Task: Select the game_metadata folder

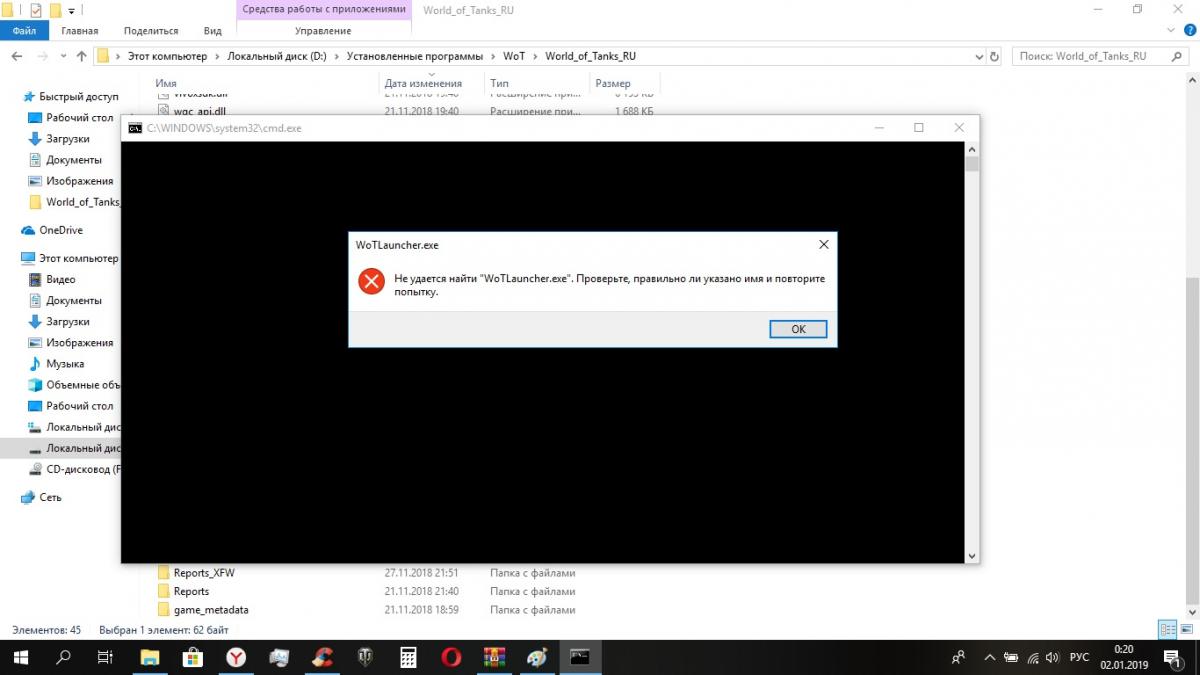Action: tap(211, 609)
